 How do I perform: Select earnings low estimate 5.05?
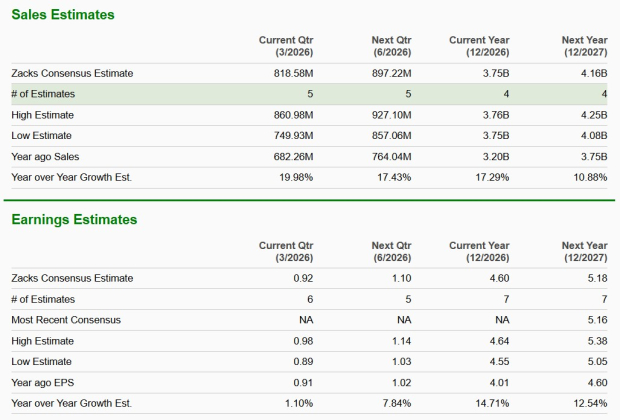[597, 361]
